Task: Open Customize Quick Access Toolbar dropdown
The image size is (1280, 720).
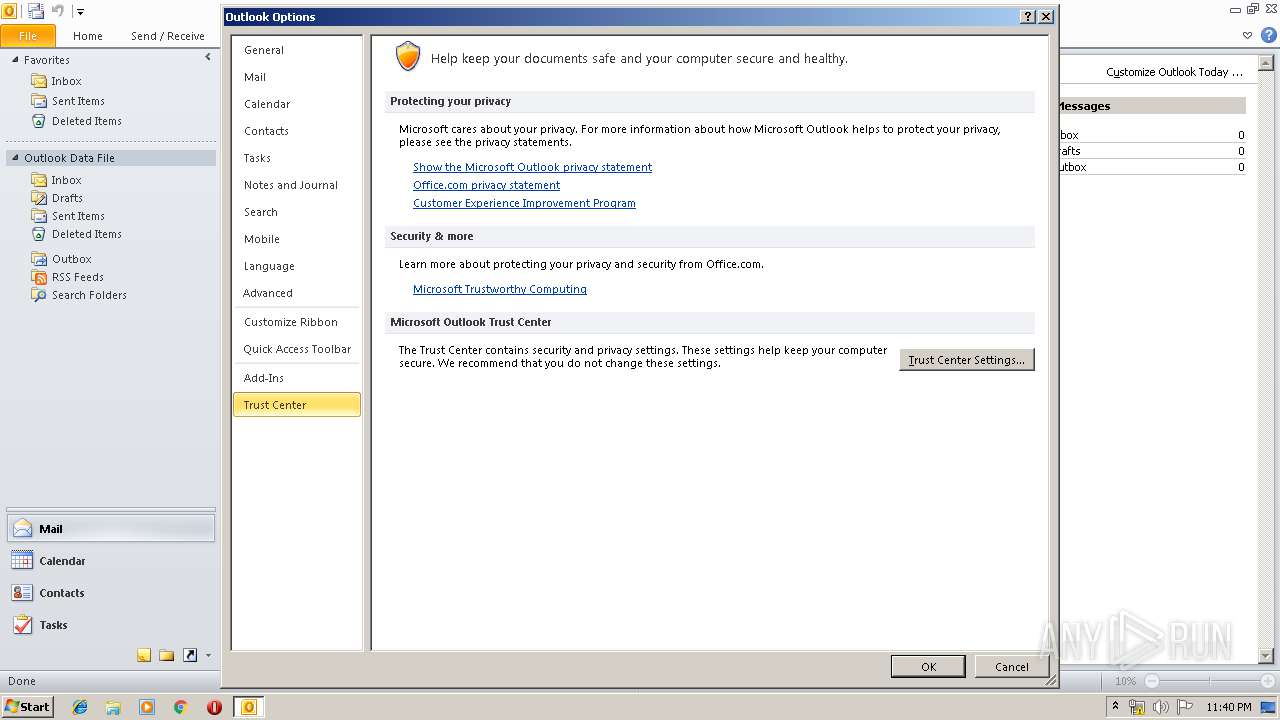Action: tap(81, 12)
